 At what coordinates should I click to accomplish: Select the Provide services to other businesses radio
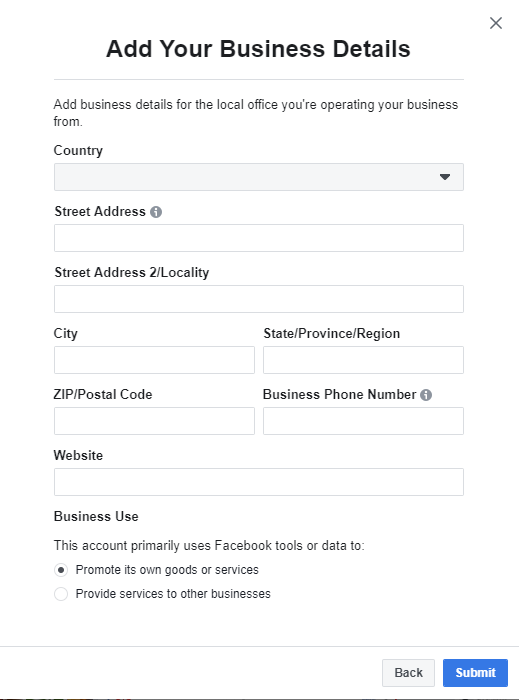coord(61,594)
